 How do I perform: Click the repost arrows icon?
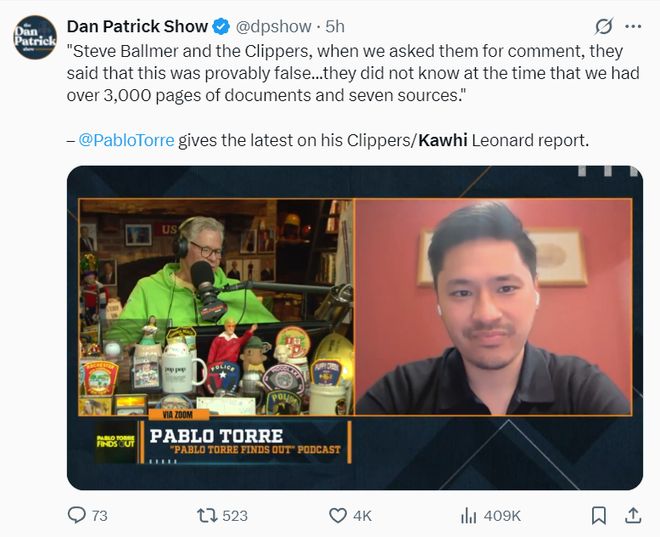point(207,515)
